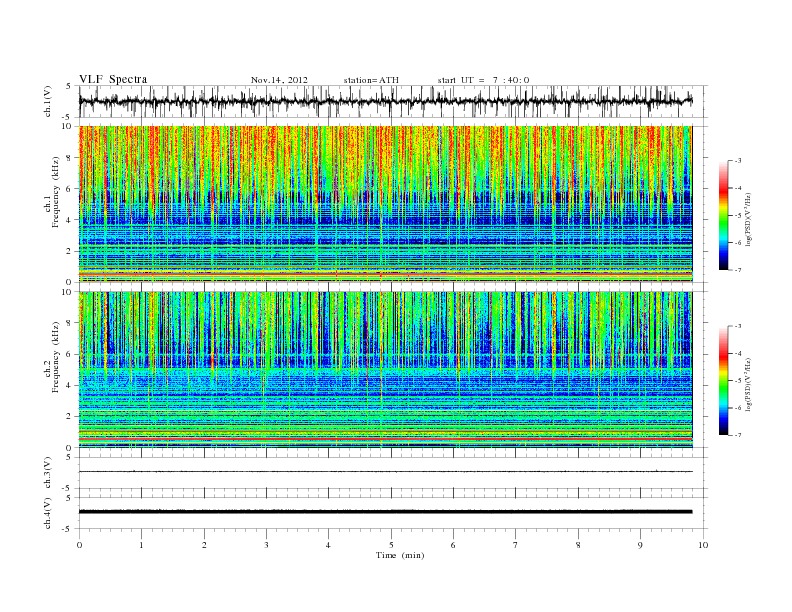This screenshot has width=792, height=612.
Task: Click the ch.3(V) axis label
Action: coord(47,473)
